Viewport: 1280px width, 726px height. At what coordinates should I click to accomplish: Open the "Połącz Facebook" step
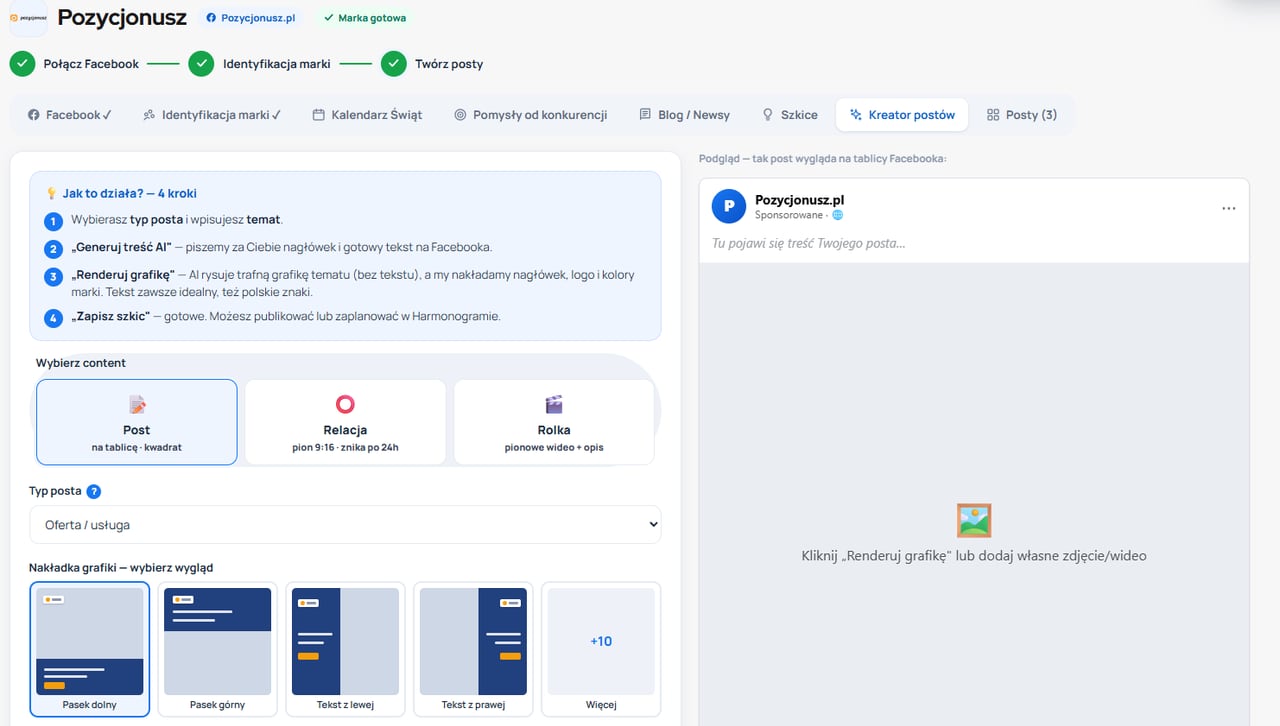click(x=91, y=64)
